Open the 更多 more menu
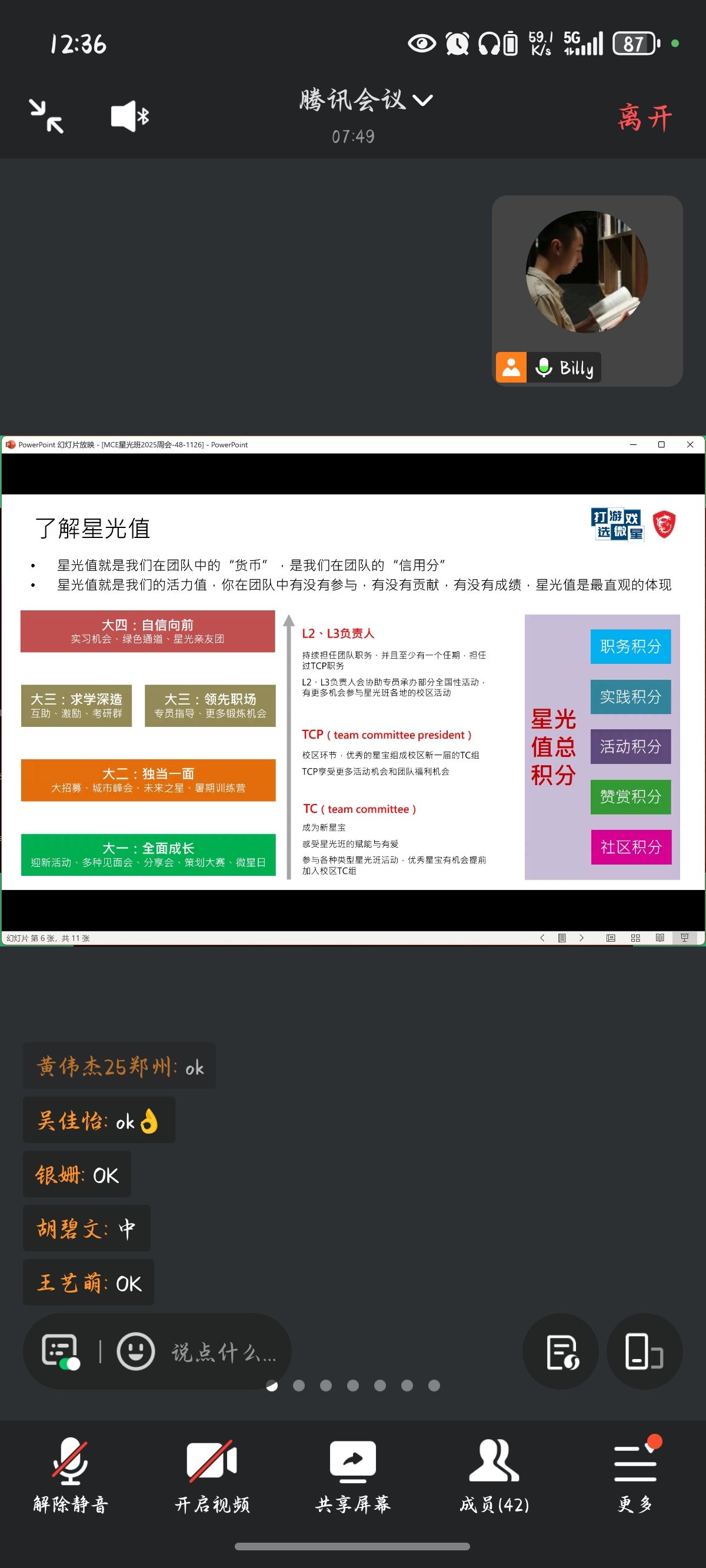Screen dimensions: 706x1568 [x=635, y=1476]
